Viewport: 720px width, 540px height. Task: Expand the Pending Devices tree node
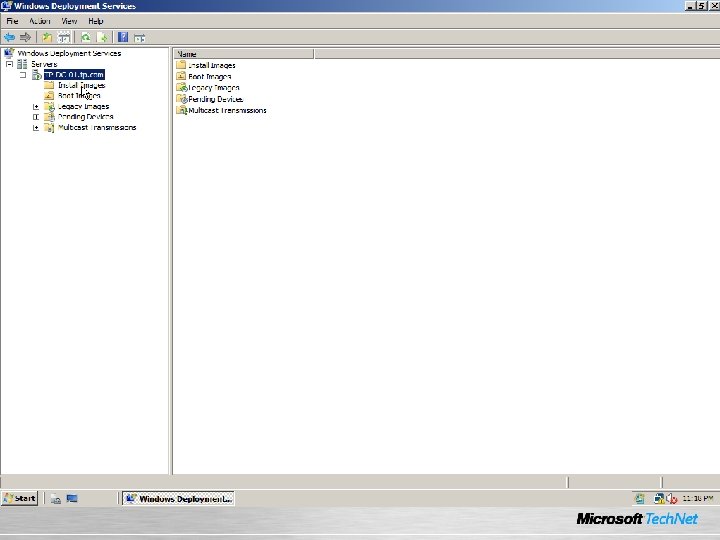click(x=36, y=117)
